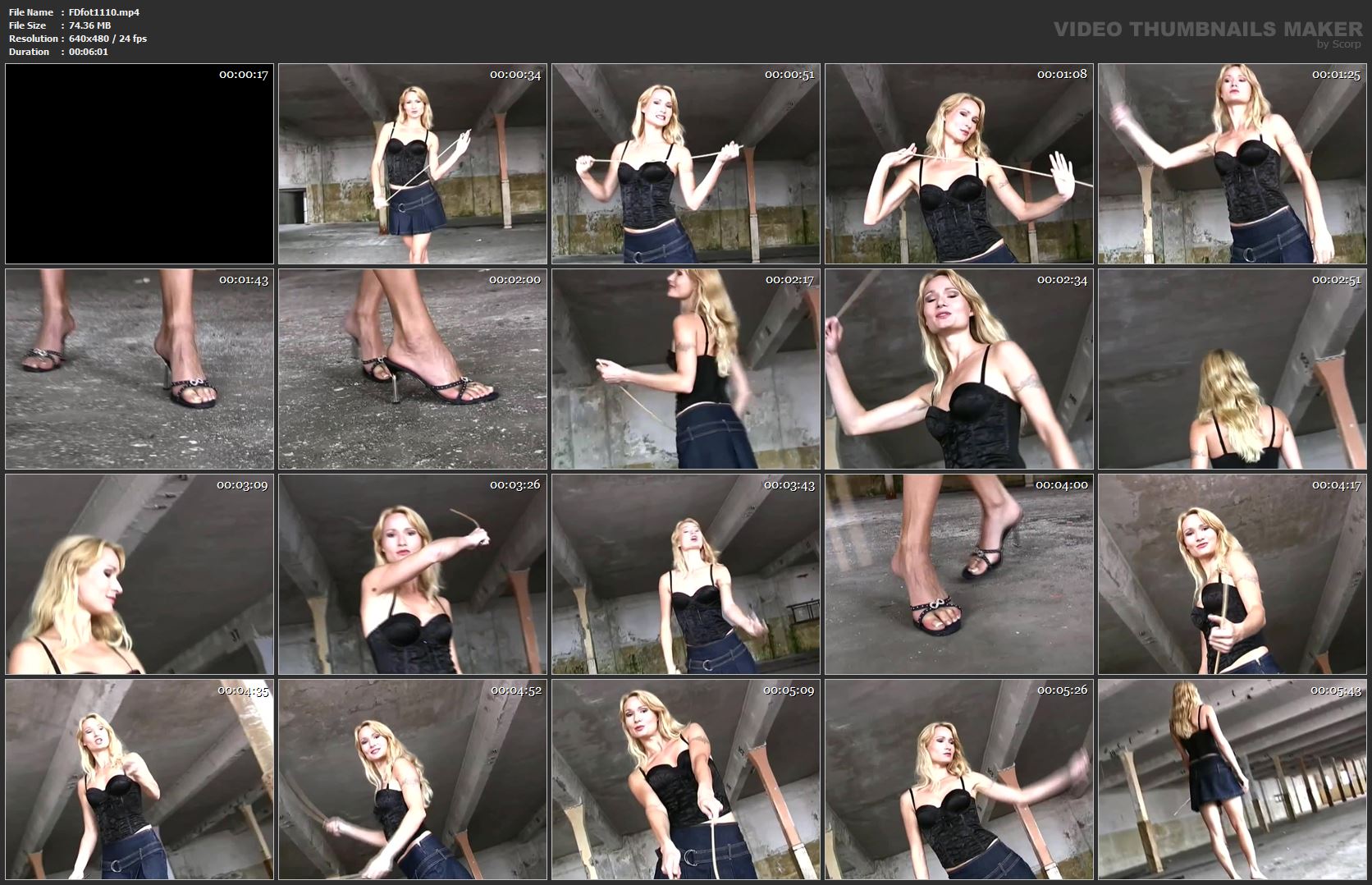
Task: Click the resolution value 640x480 / 24 fps
Action: (107, 39)
